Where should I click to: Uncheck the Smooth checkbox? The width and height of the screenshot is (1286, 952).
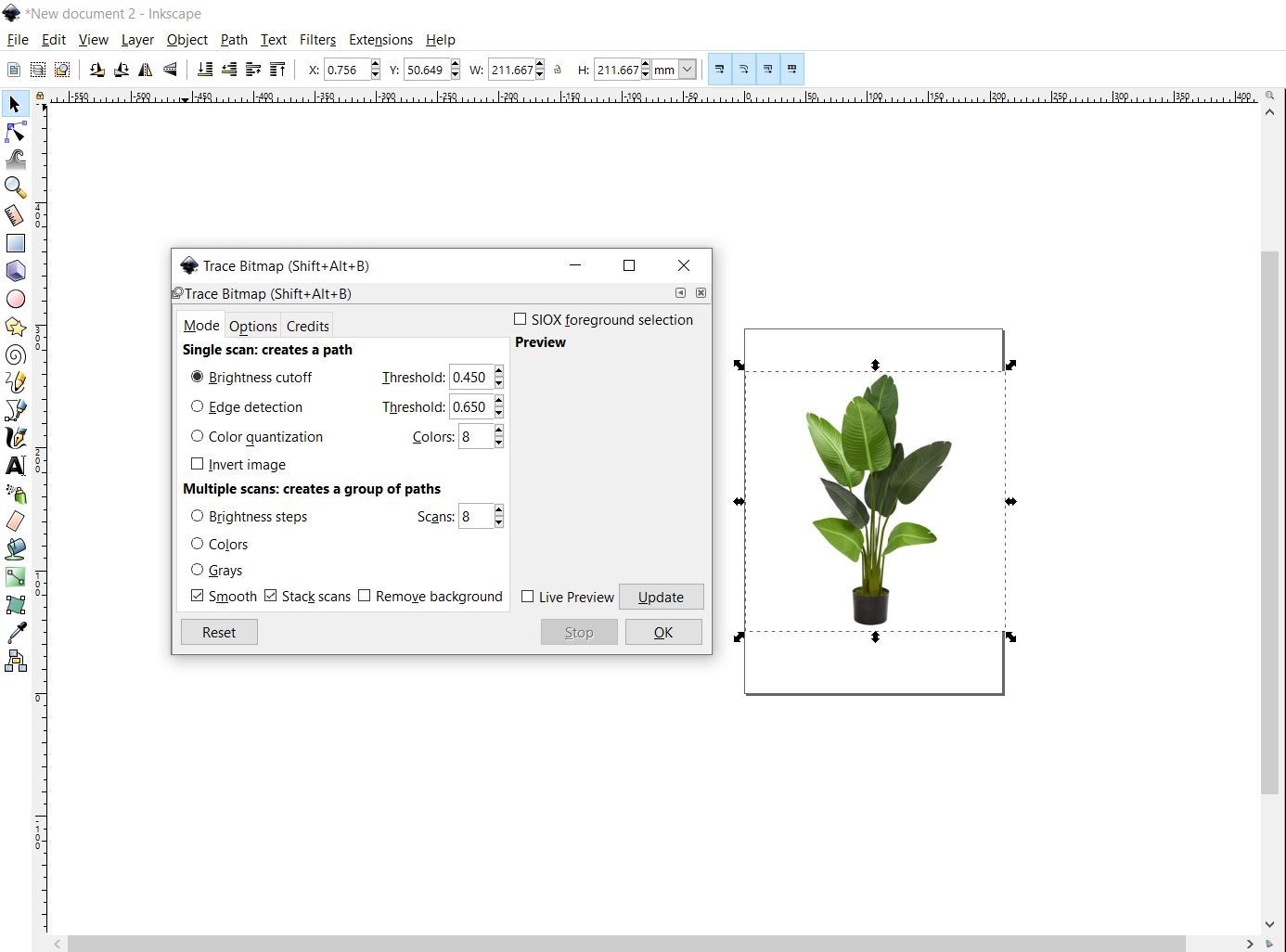(197, 596)
